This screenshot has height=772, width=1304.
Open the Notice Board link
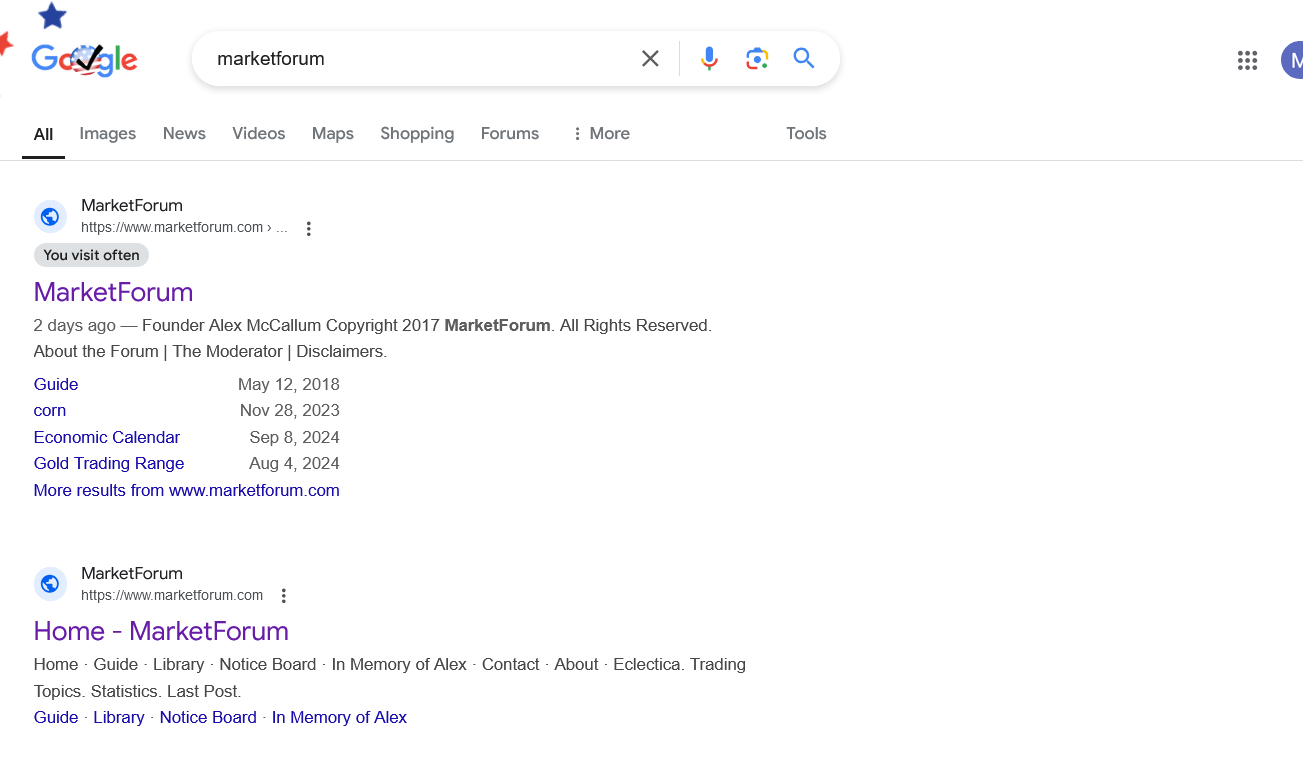tap(208, 717)
